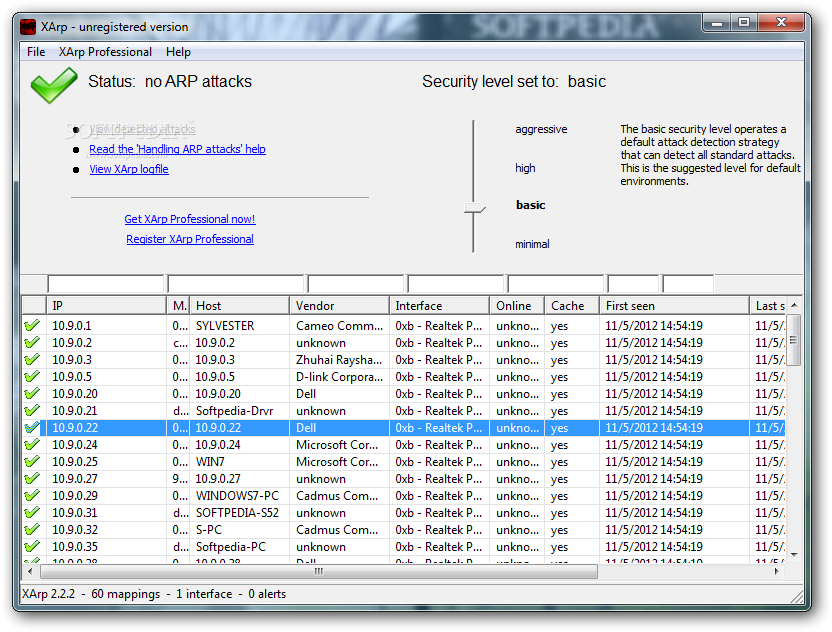Set security level to minimal
Viewport: 832px width, 632px height.
tap(532, 244)
